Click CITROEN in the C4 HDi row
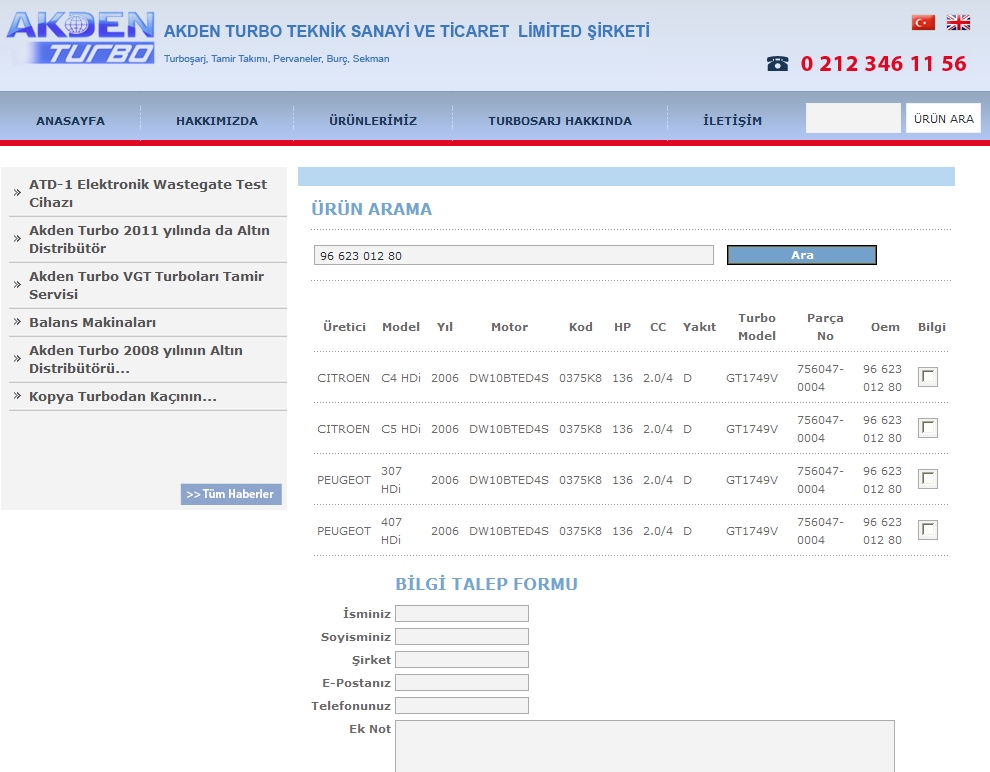The image size is (990, 772). coord(343,378)
